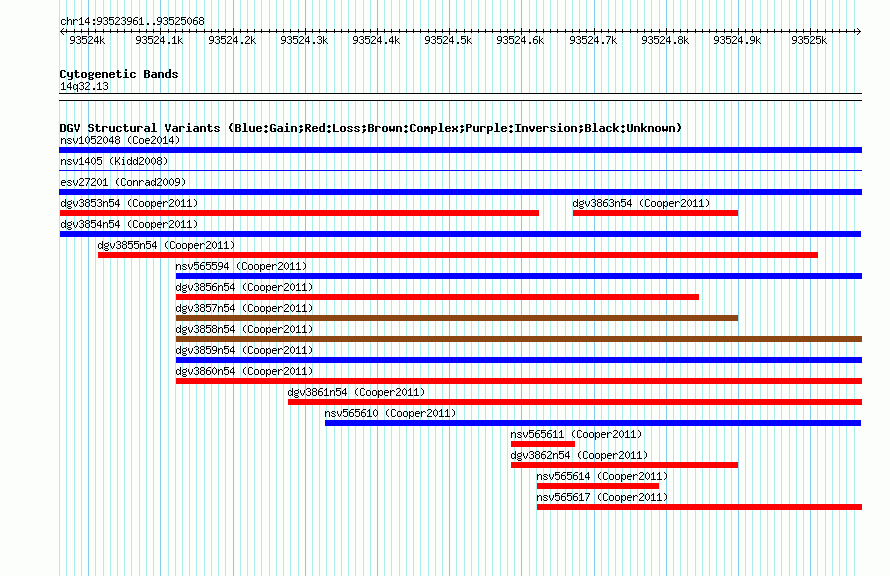Click the 93524.6k ruler mark
The width and height of the screenshot is (890, 576).
(x=520, y=40)
